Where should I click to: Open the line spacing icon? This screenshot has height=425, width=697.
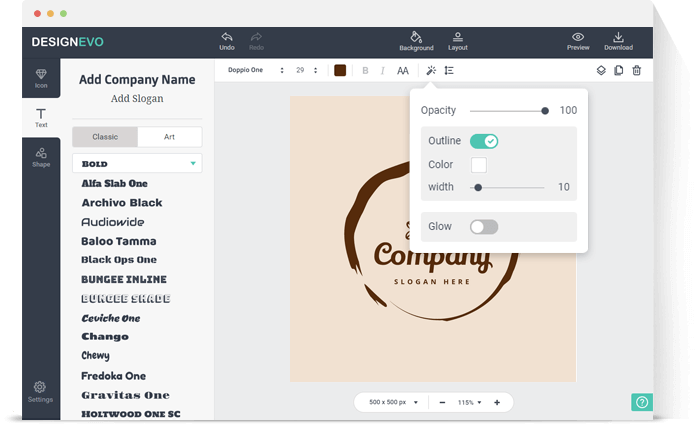click(x=449, y=70)
